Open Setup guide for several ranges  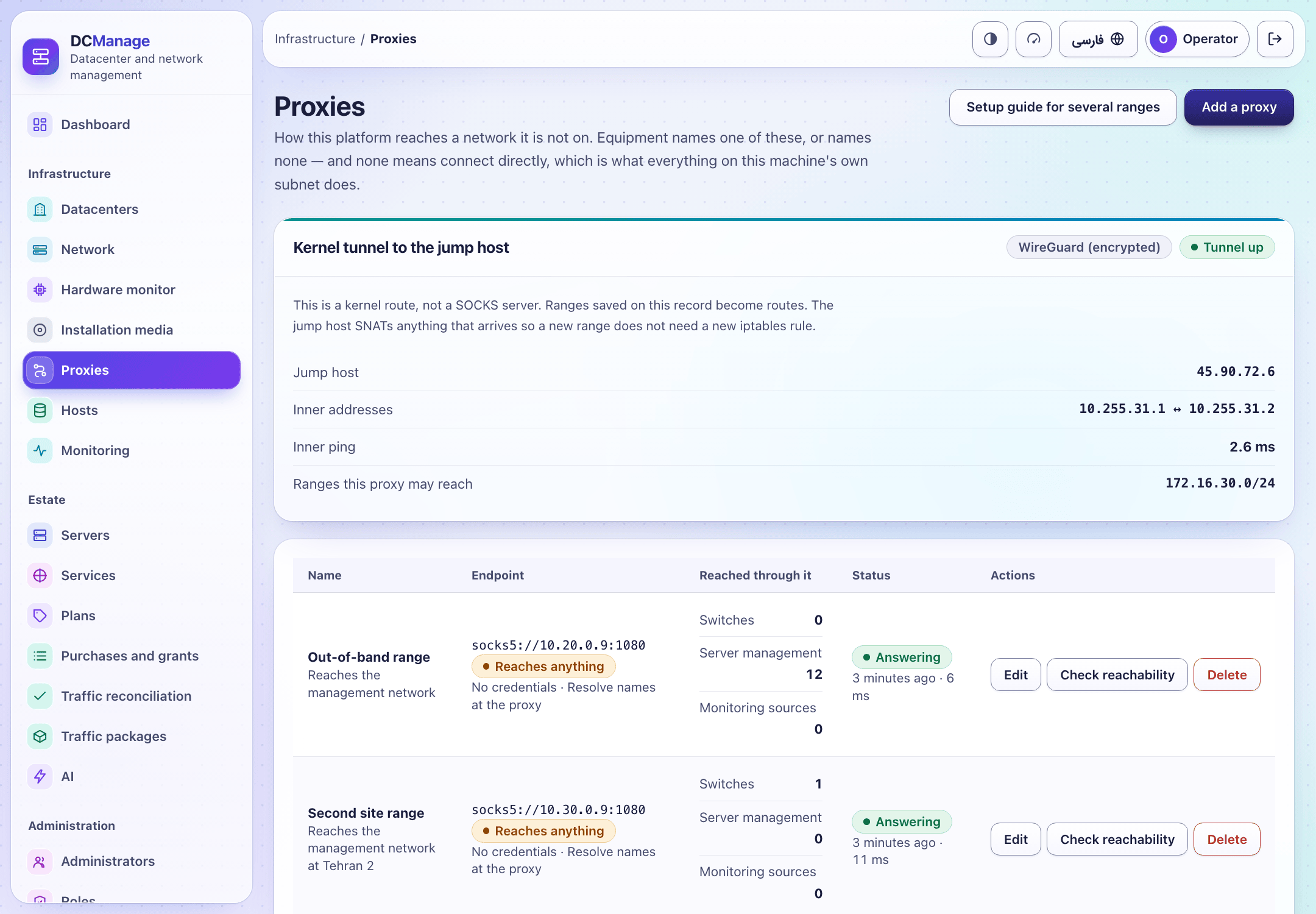pos(1063,107)
